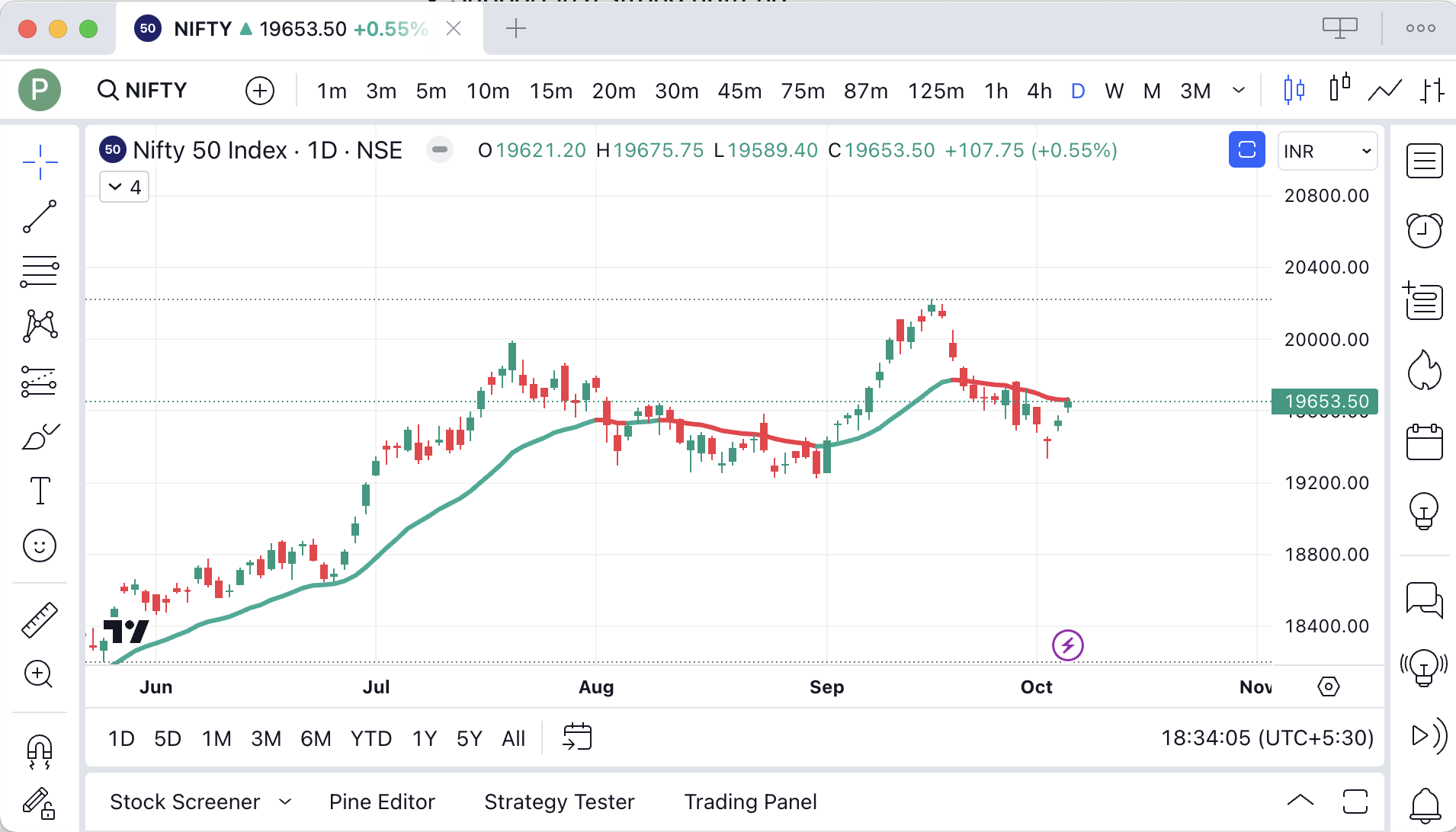Expand the collapsed indicators legend 4
Viewport: 1456px width, 832px height.
click(x=124, y=187)
